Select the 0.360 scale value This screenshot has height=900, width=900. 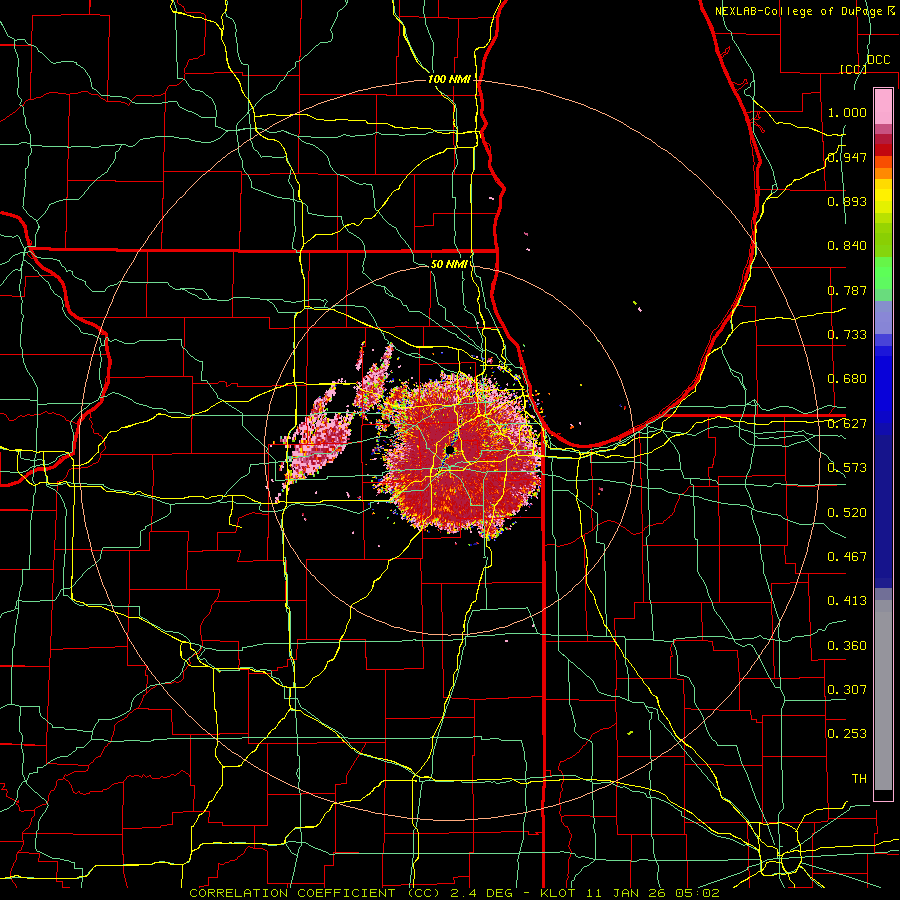point(847,646)
